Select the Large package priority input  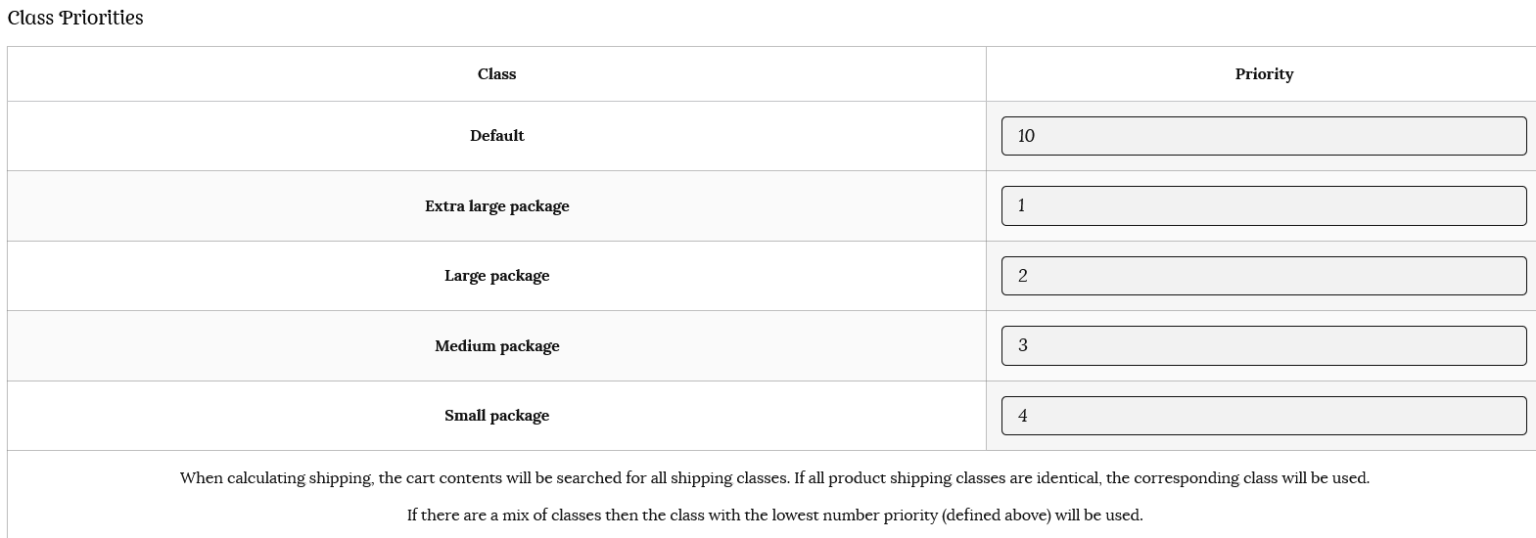[x=1263, y=276]
